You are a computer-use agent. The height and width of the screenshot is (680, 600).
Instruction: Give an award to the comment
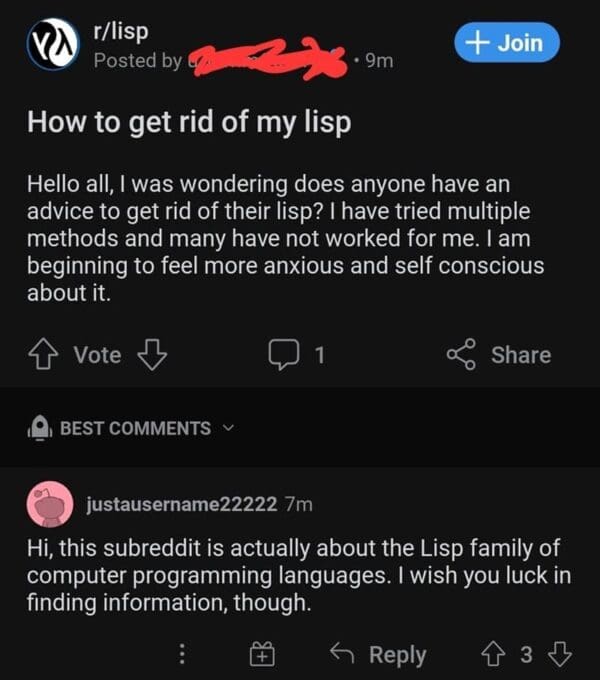[262, 654]
